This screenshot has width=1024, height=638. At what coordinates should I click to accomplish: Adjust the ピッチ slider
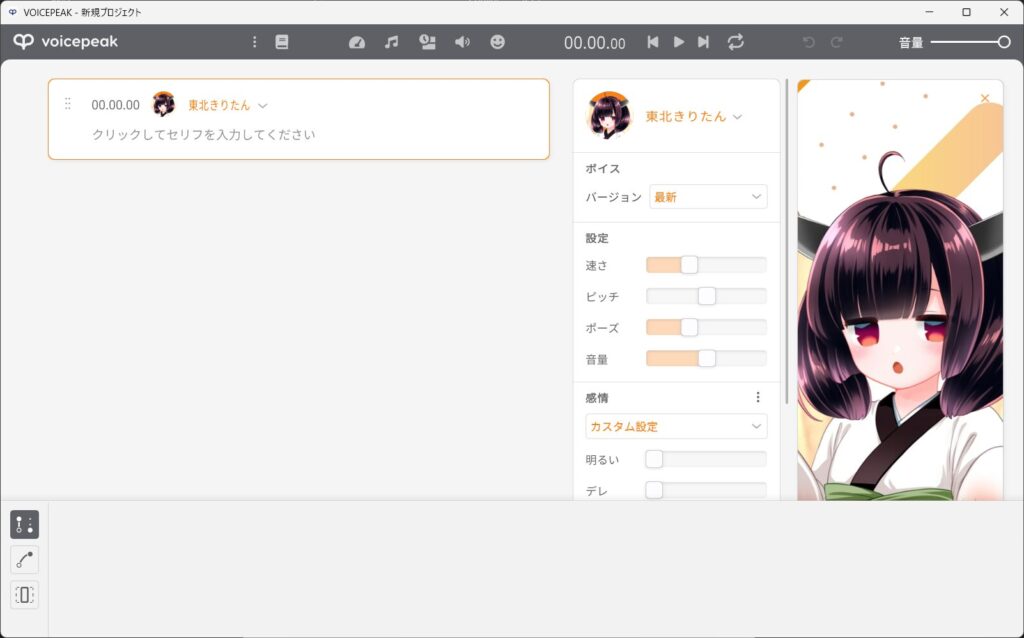click(706, 296)
